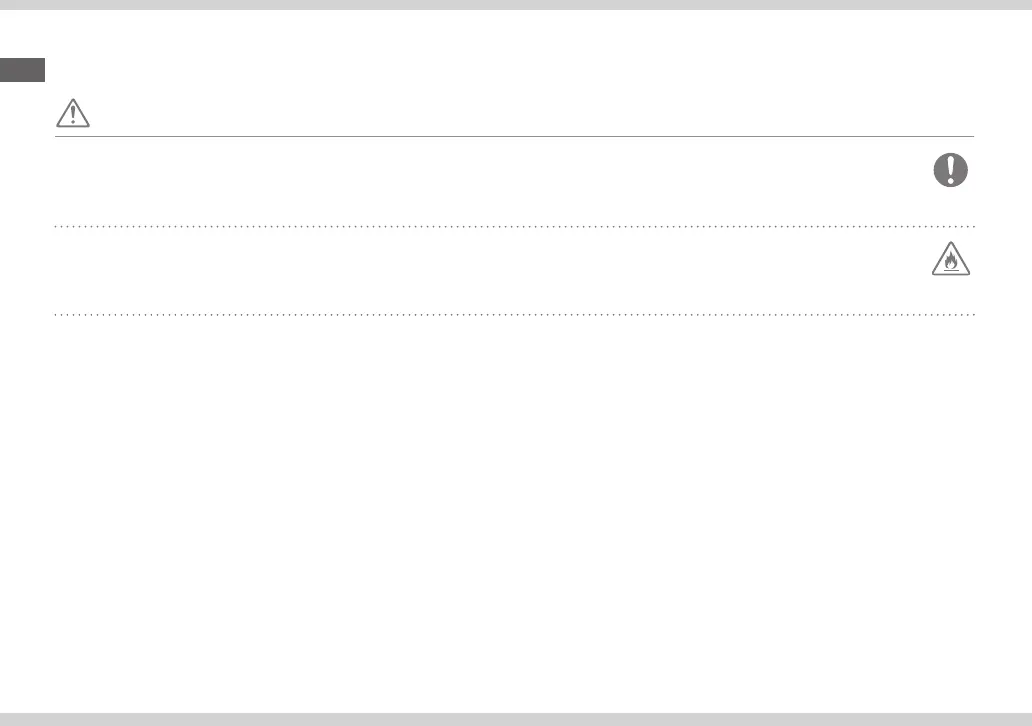Click the circular exclamation mark icon
This screenshot has width=1032, height=726.
(951, 170)
